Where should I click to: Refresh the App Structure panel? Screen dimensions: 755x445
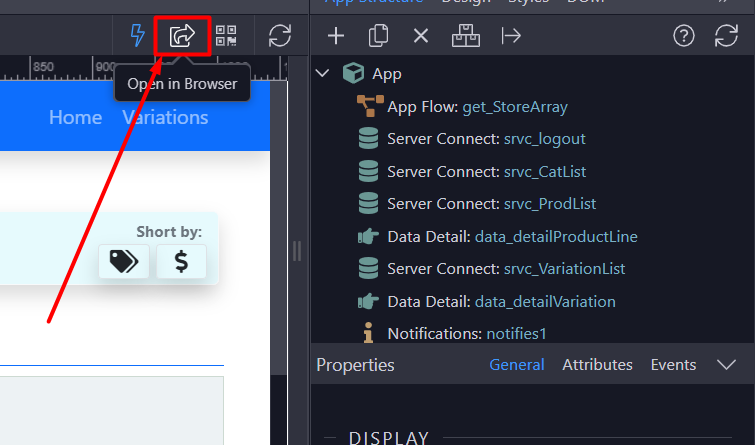click(726, 36)
